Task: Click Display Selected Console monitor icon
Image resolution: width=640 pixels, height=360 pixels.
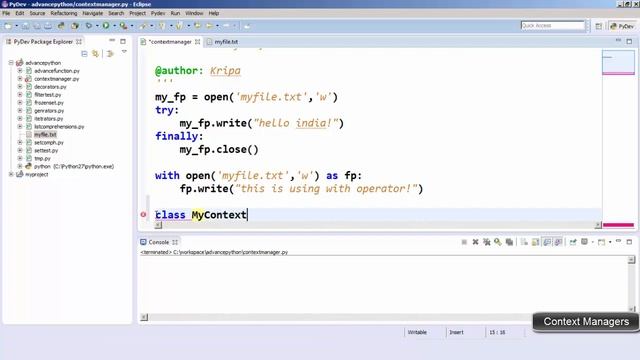Action: pyautogui.click(x=584, y=242)
